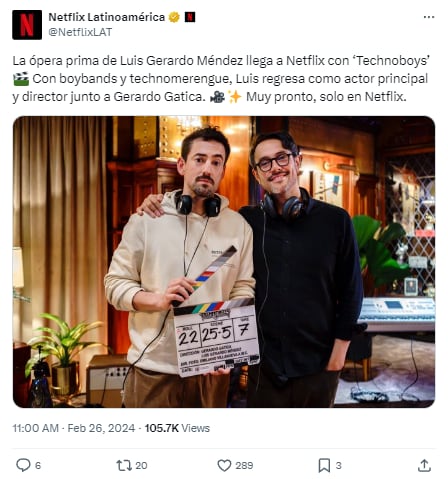The height and width of the screenshot is (479, 448).
Task: Click the 11:00 AM Feb 26, 2024 timestamp
Action: [x=74, y=428]
